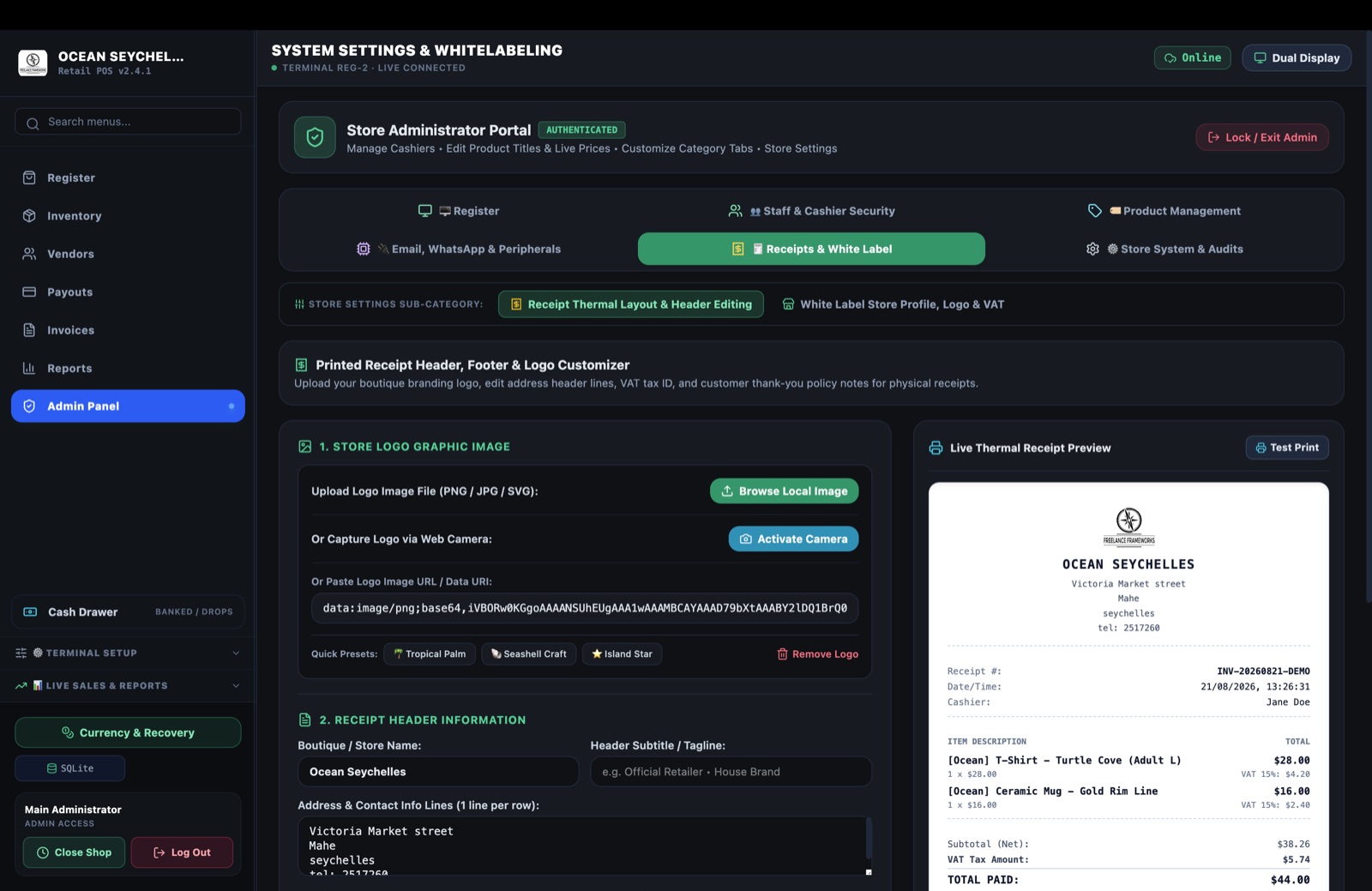
Task: Click the printer icon beside Live Thermal Receipt Preview
Action: [936, 448]
